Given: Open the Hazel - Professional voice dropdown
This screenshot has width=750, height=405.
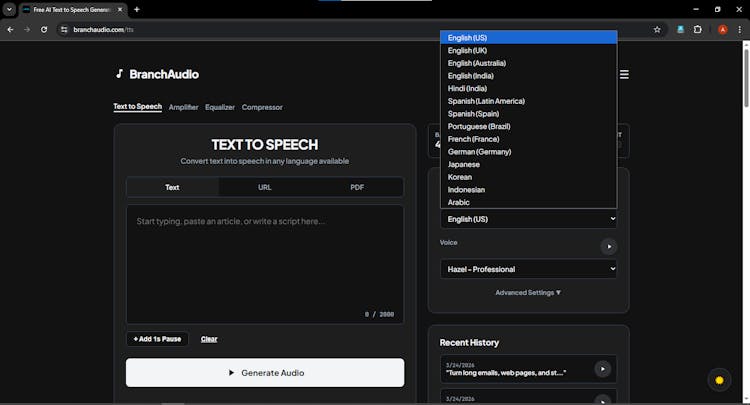Looking at the screenshot, I should (x=528, y=269).
